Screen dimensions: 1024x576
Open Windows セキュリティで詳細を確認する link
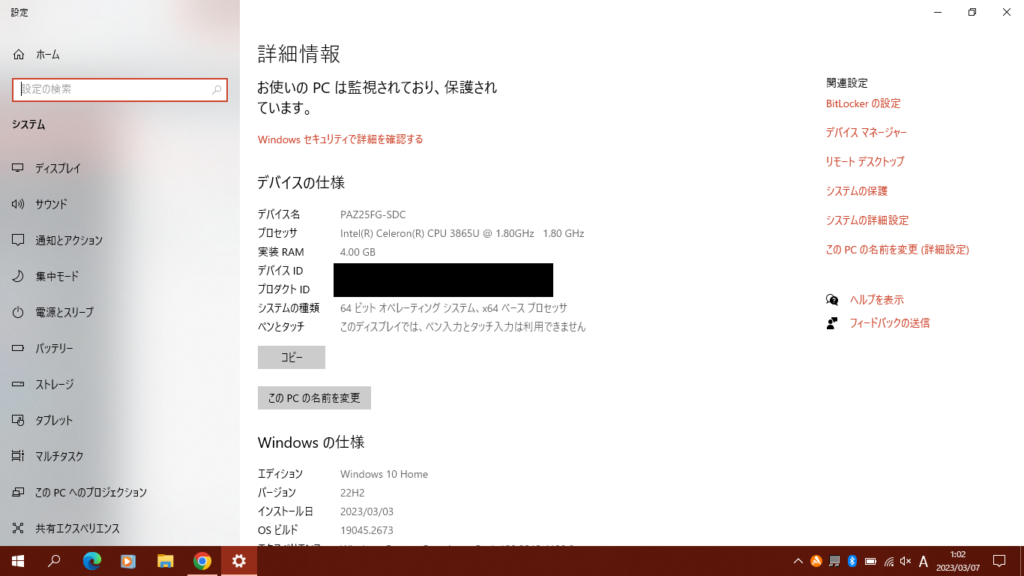coord(340,139)
